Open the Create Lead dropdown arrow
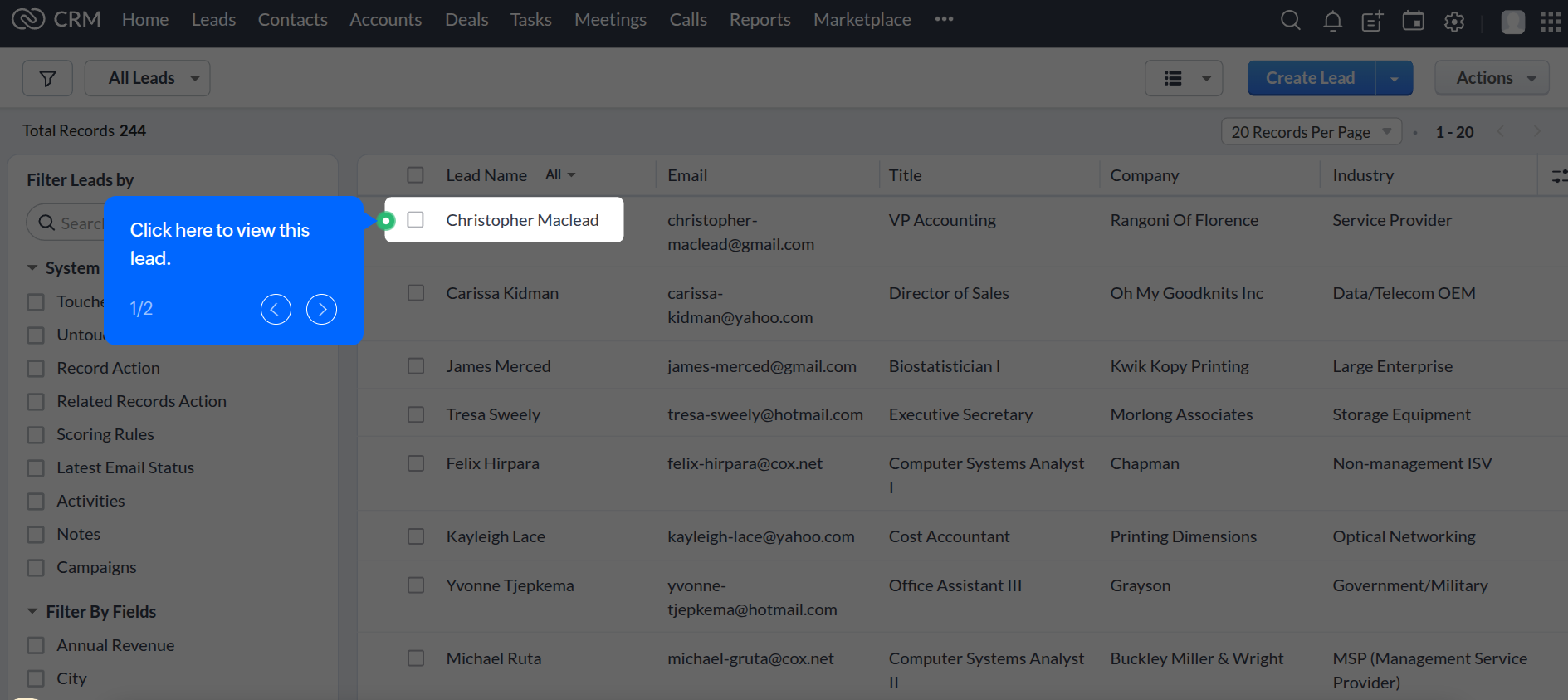The height and width of the screenshot is (700, 1568). (x=1395, y=78)
